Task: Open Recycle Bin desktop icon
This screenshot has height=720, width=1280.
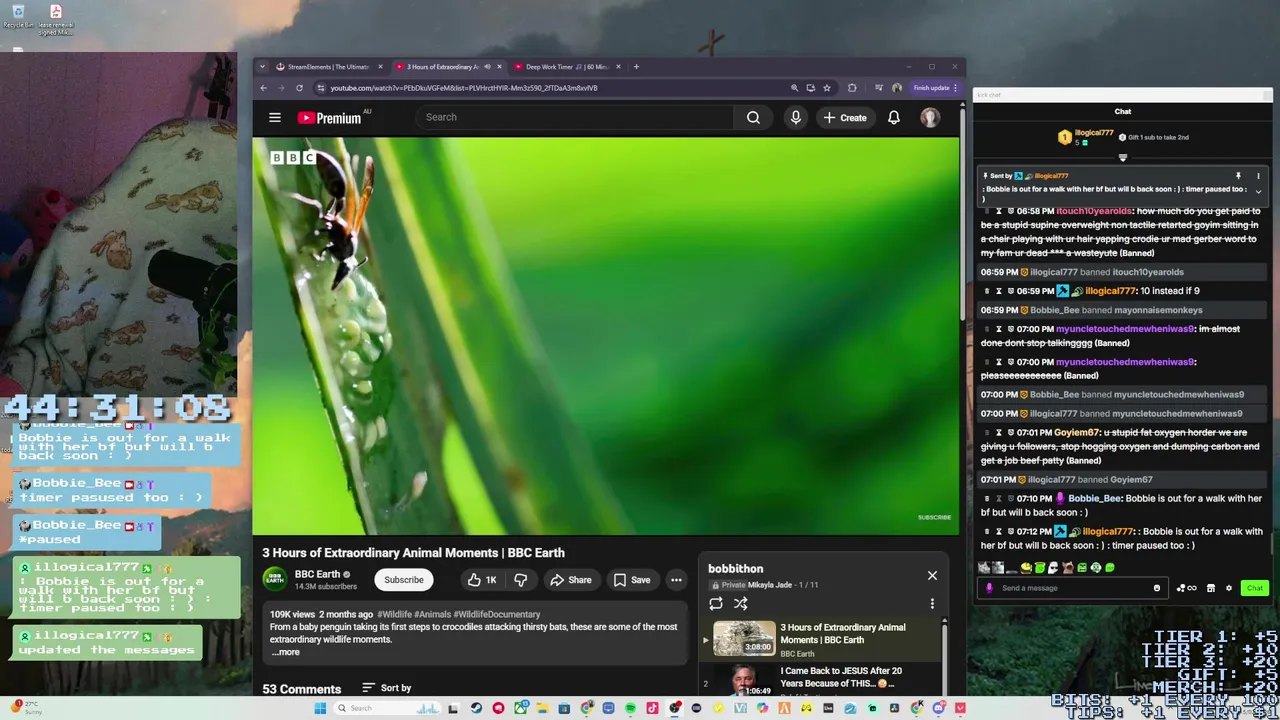Action: click(x=18, y=17)
